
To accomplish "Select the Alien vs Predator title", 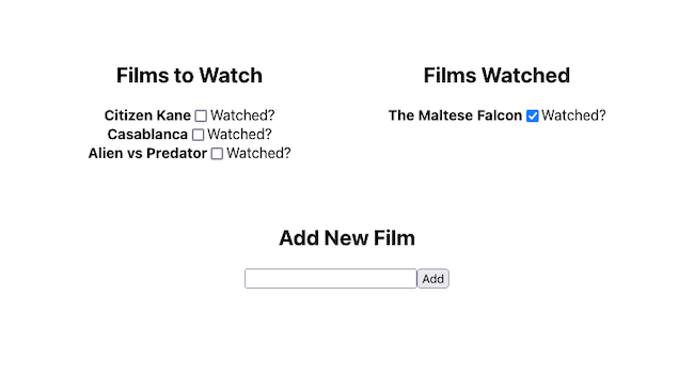I will [x=147, y=153].
